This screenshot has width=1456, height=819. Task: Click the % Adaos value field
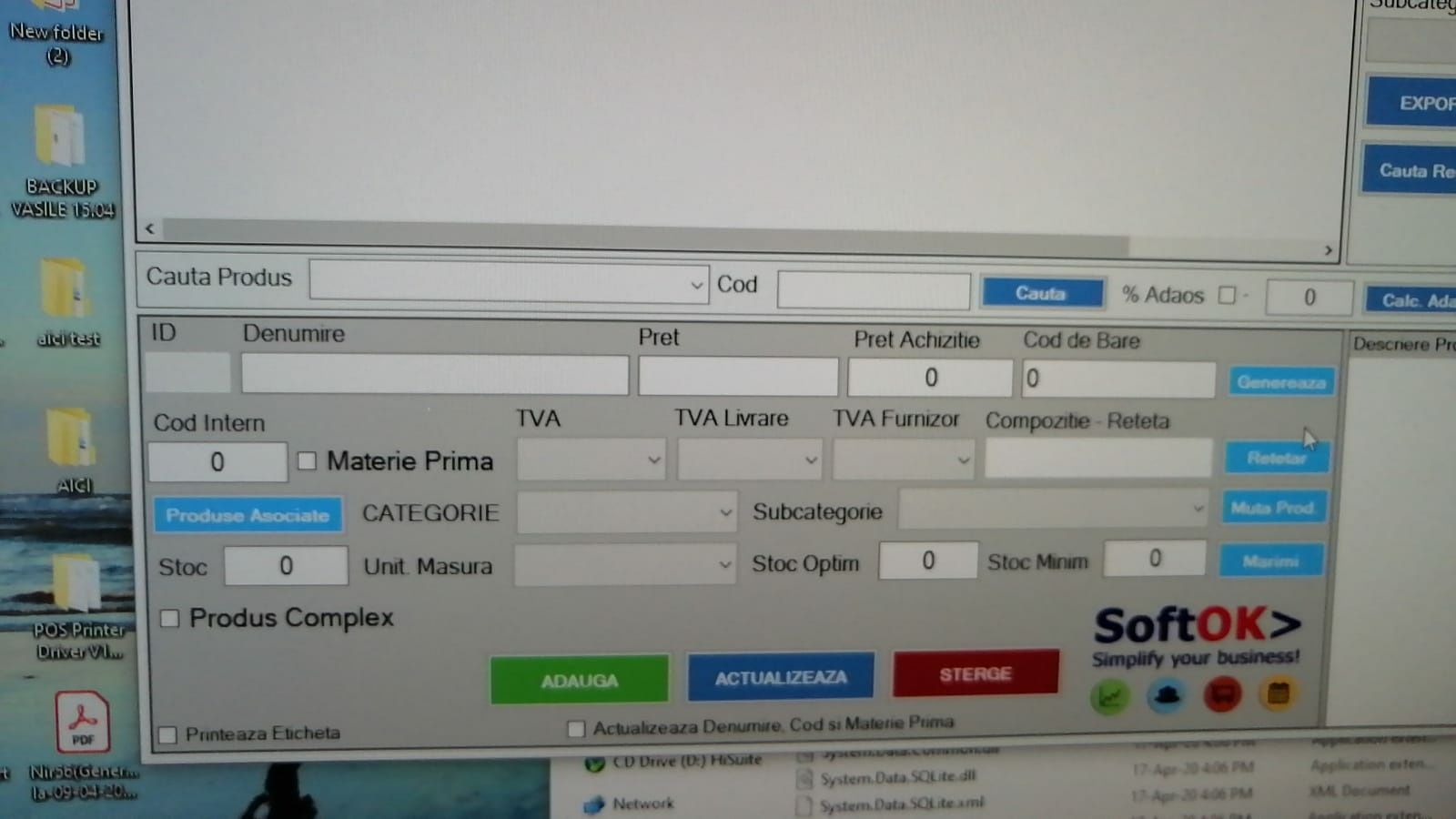1309,297
